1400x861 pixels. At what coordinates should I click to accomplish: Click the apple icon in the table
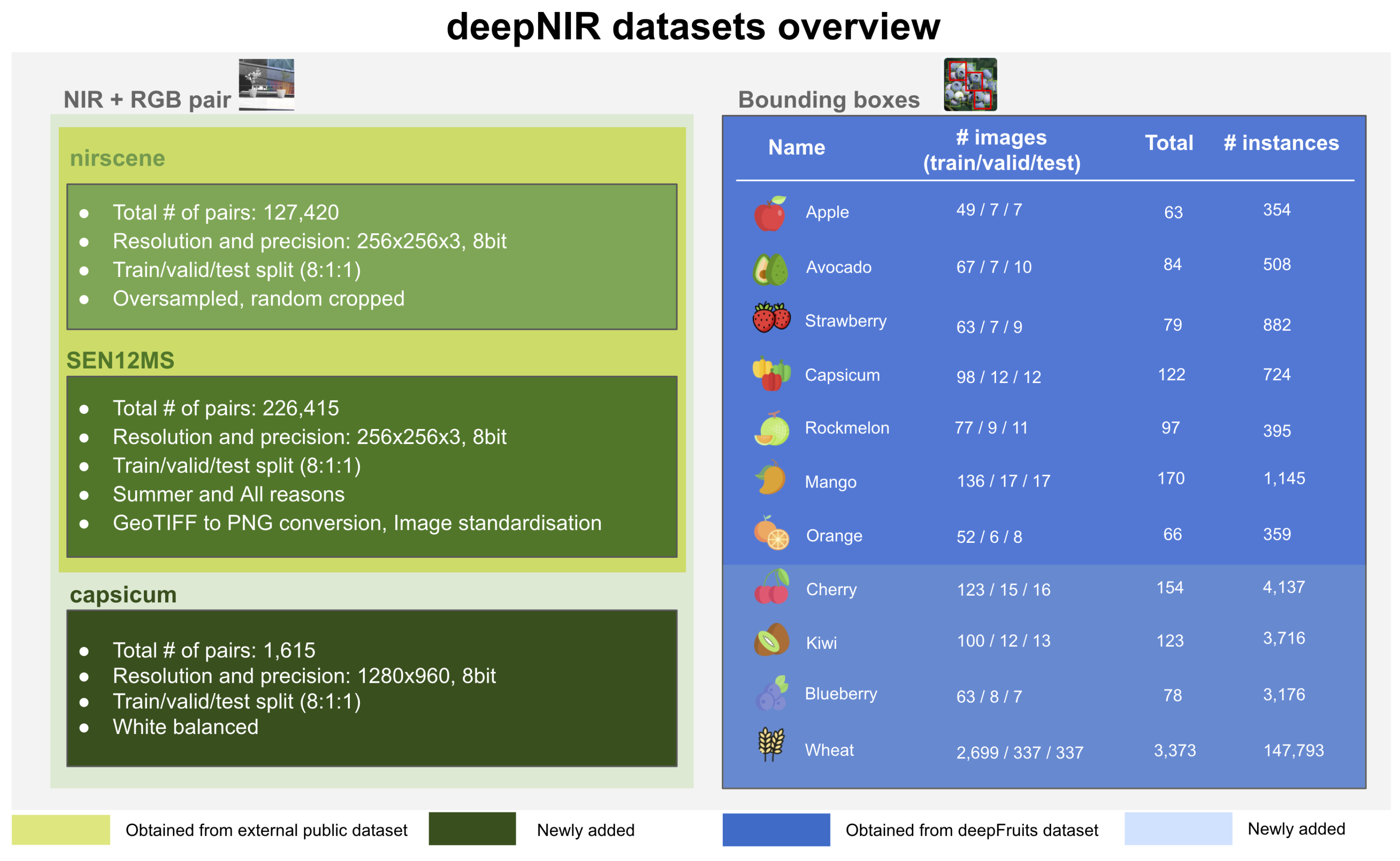770,213
